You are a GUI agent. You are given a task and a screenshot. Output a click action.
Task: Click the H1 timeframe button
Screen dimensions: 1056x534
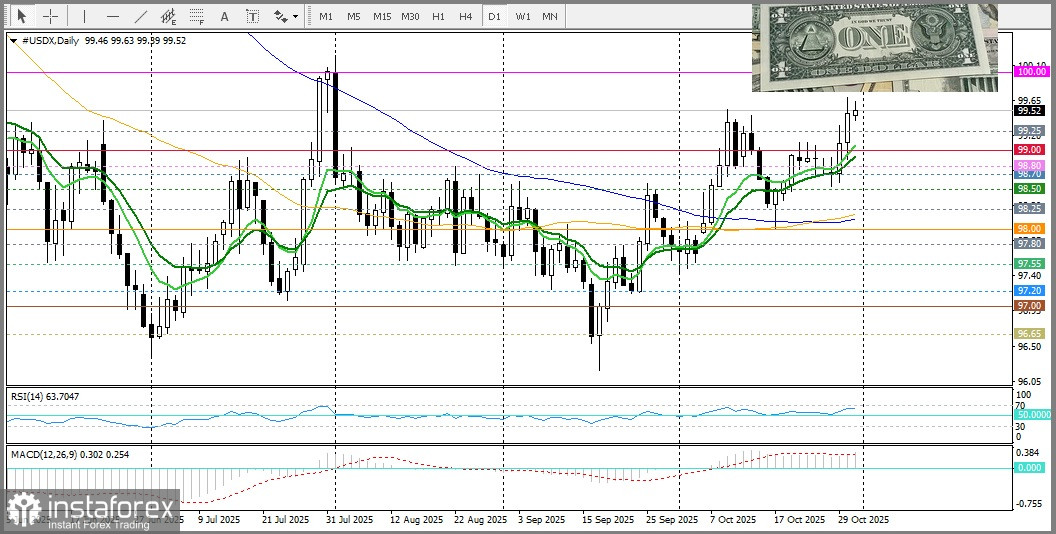(438, 16)
